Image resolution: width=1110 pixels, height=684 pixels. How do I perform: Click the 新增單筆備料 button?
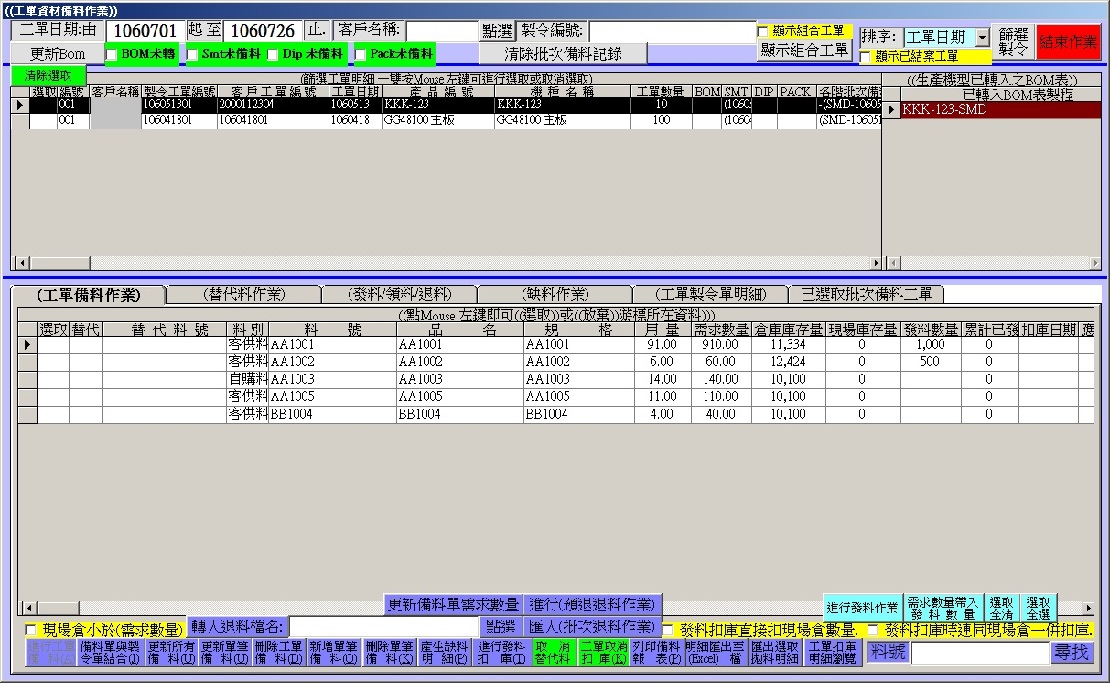tap(333, 653)
